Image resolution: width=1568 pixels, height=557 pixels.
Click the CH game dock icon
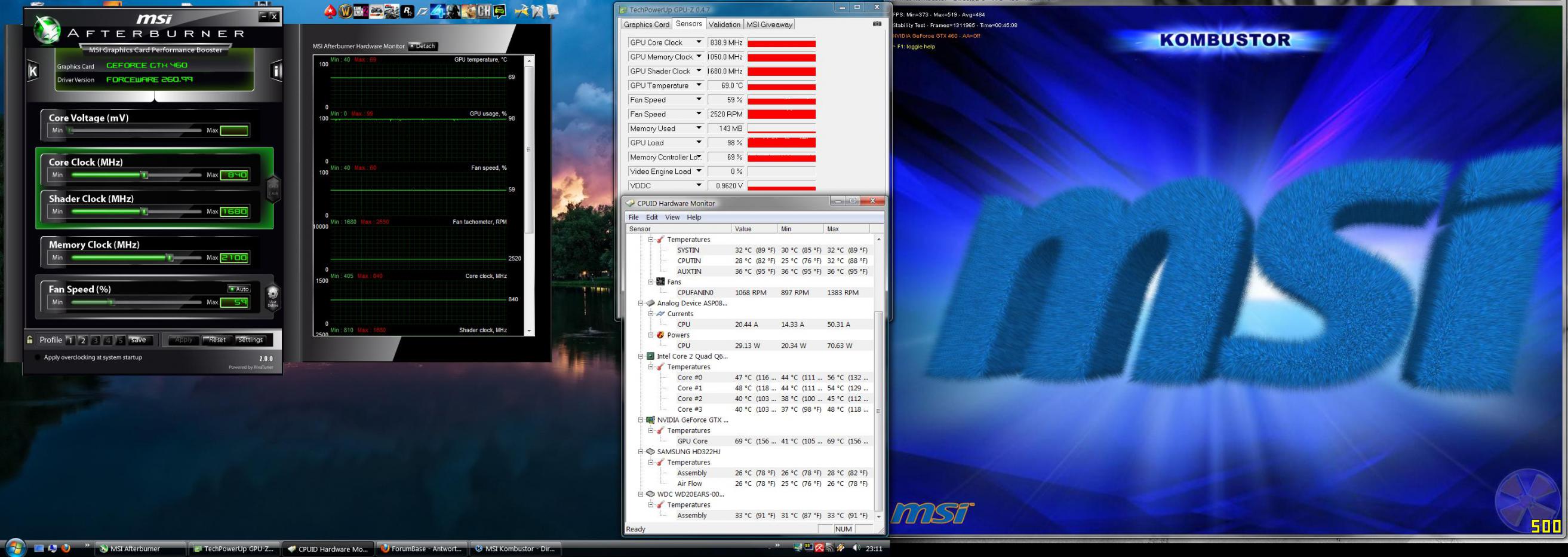(484, 11)
